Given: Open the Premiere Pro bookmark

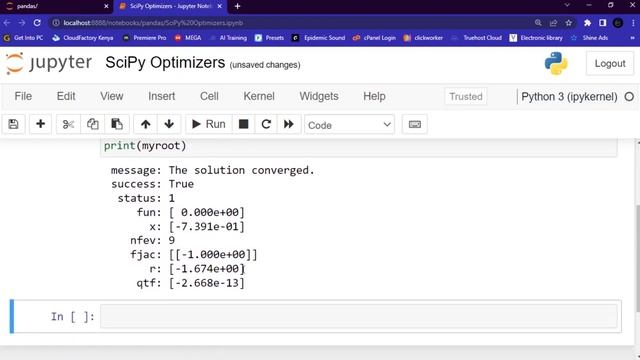Looking at the screenshot, I should 144,38.
